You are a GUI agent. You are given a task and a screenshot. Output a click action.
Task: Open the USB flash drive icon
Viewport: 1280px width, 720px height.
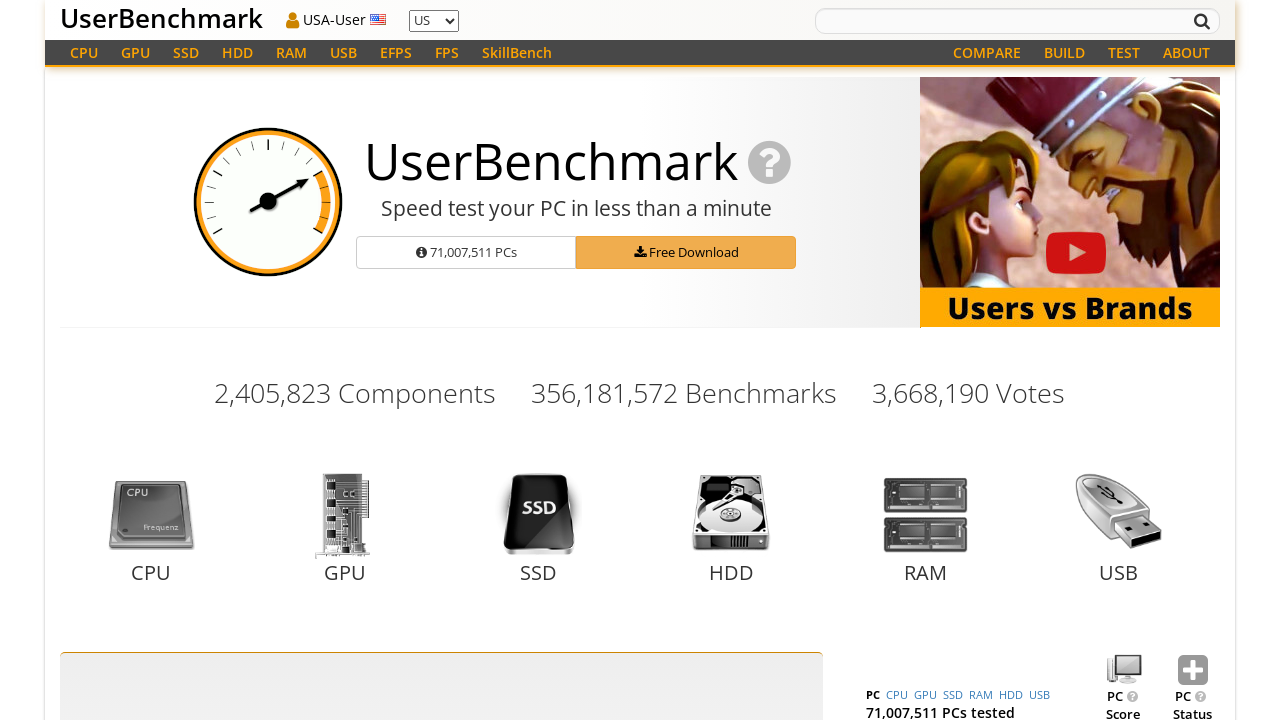click(x=1118, y=511)
